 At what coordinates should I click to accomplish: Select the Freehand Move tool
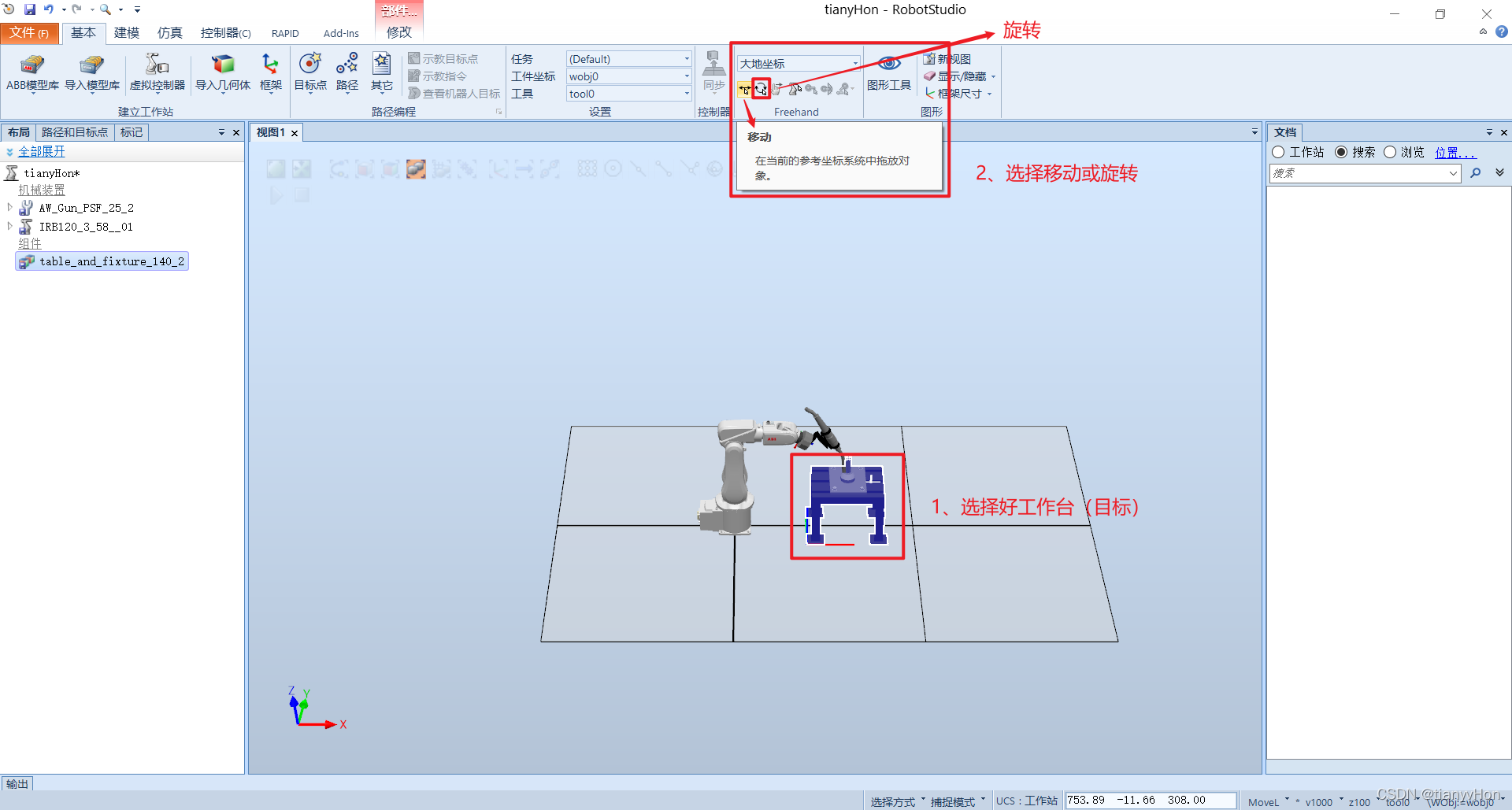744,89
